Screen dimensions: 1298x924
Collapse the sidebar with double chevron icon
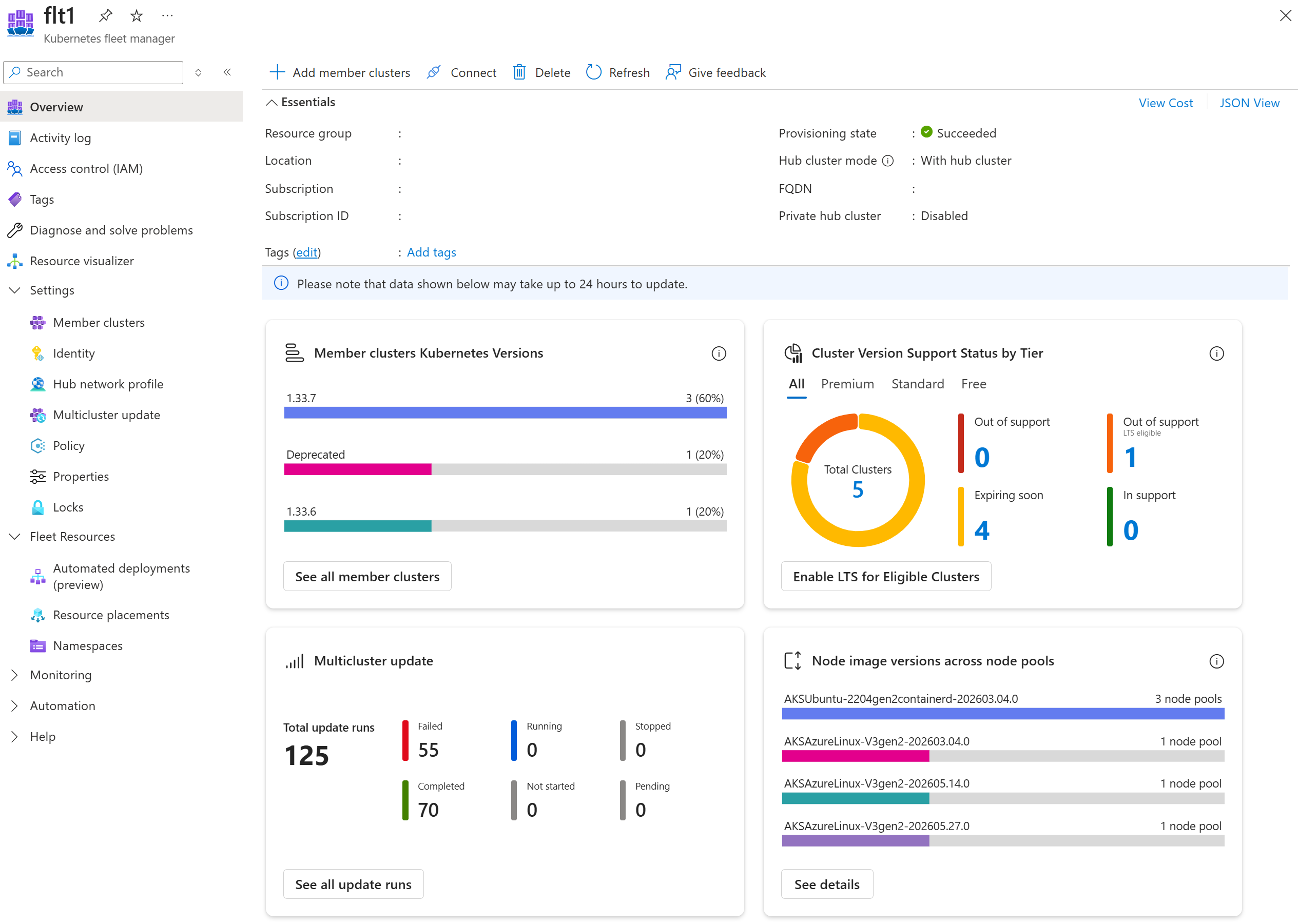point(227,72)
